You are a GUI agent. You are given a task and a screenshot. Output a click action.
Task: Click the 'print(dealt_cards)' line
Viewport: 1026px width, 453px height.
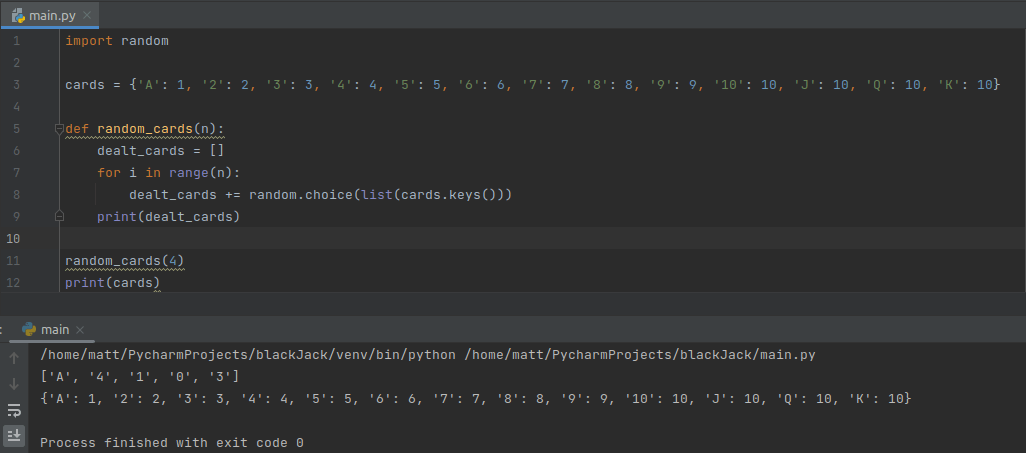pos(169,217)
